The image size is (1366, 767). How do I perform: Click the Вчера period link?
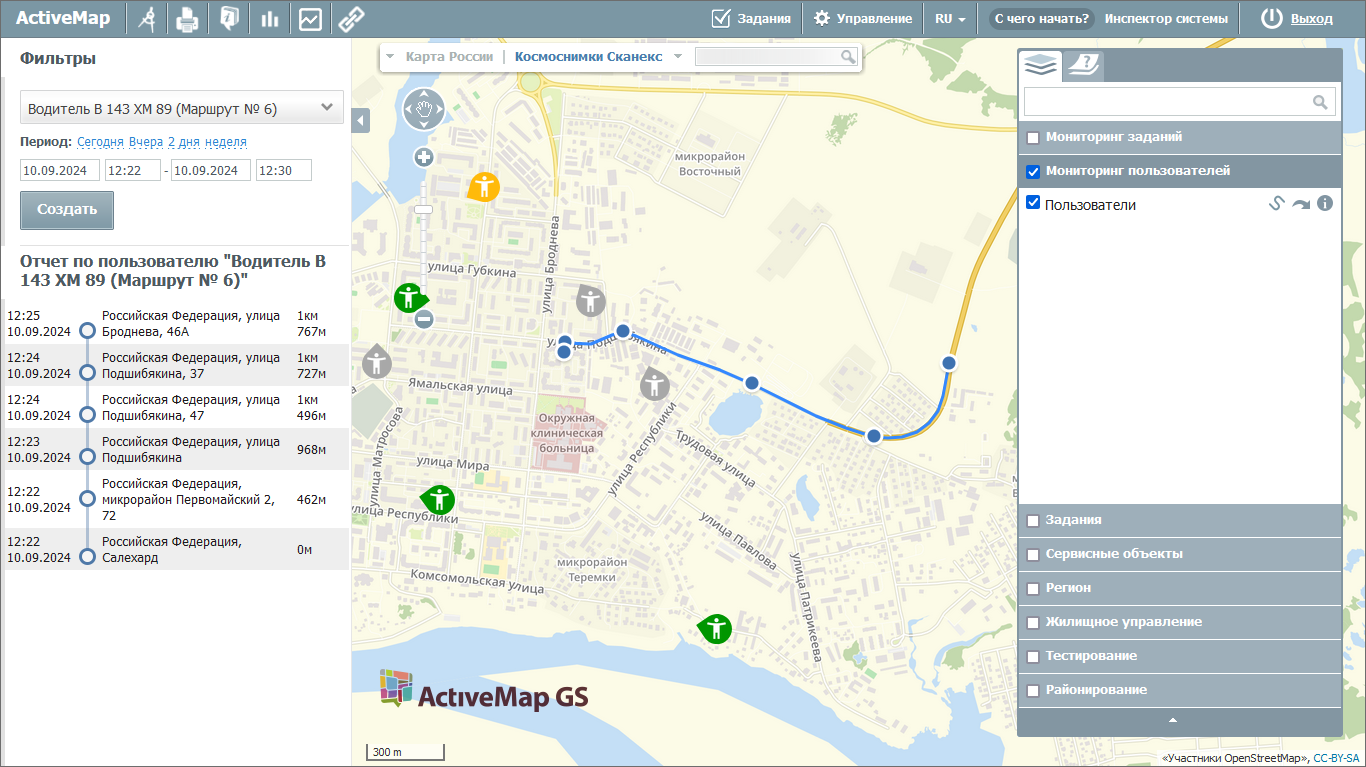tap(146, 142)
